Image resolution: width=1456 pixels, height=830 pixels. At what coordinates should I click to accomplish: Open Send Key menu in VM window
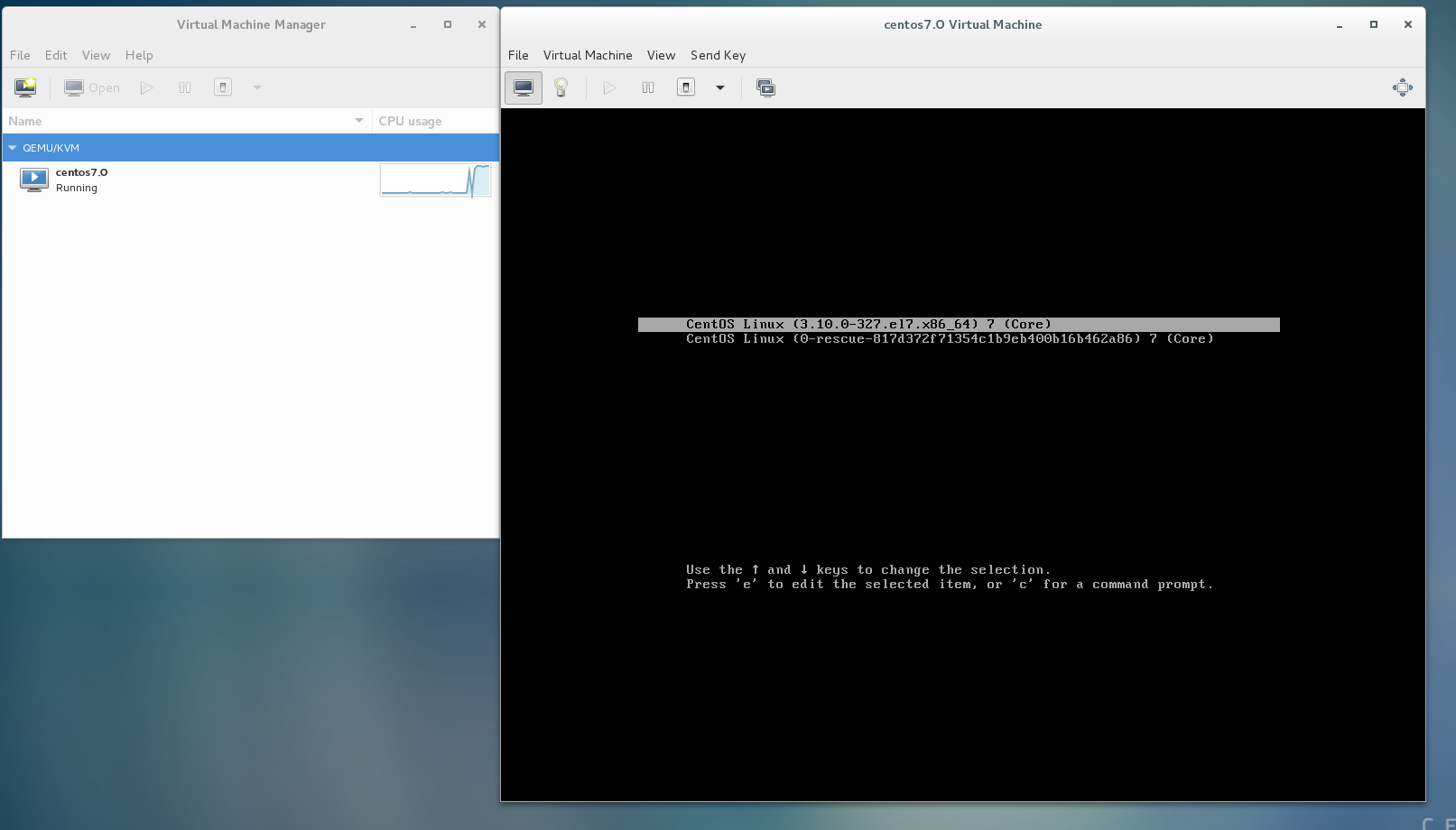coord(718,55)
